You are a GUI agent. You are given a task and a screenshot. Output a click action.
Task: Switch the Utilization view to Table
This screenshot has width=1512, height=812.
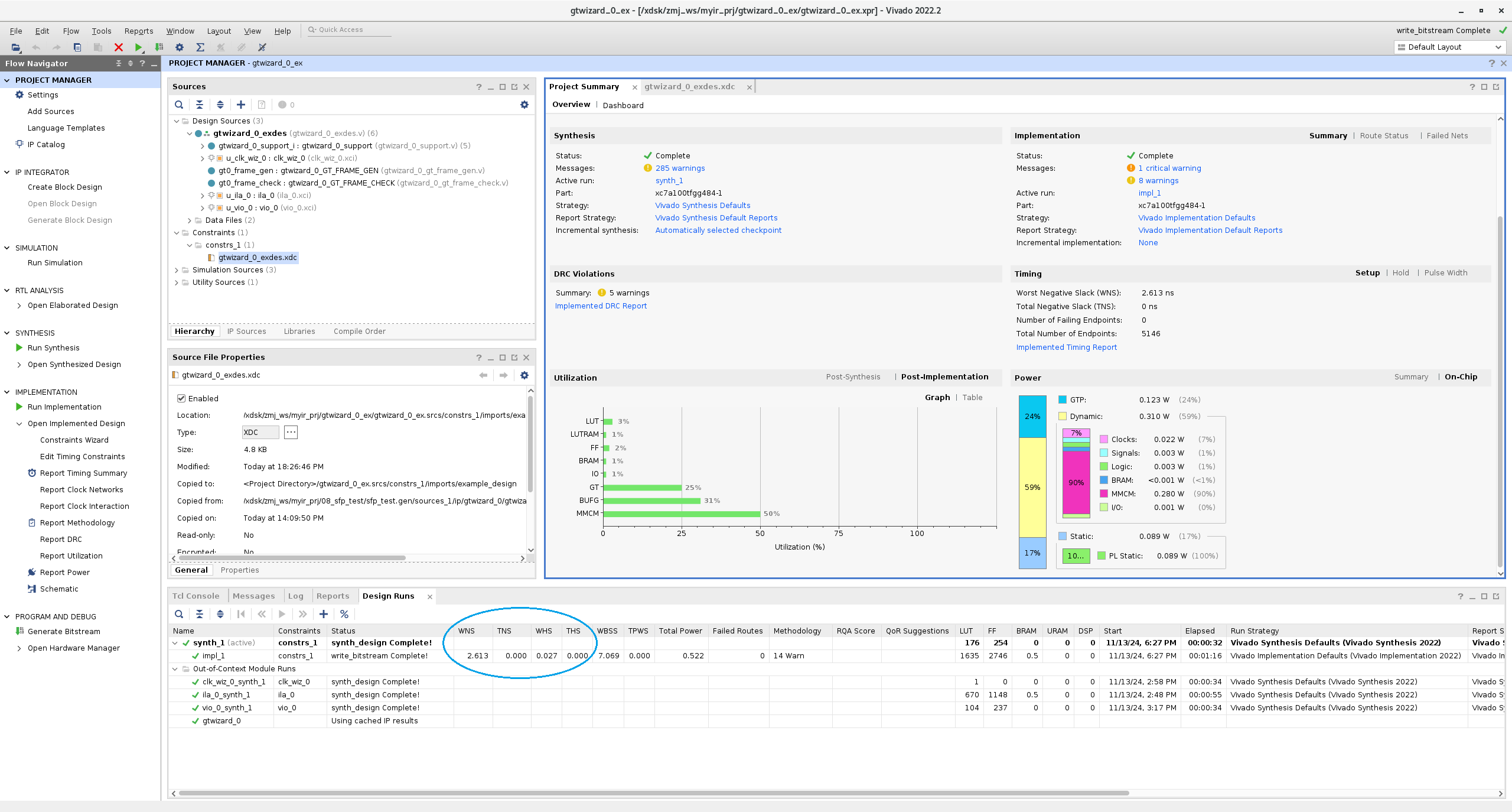click(x=973, y=397)
